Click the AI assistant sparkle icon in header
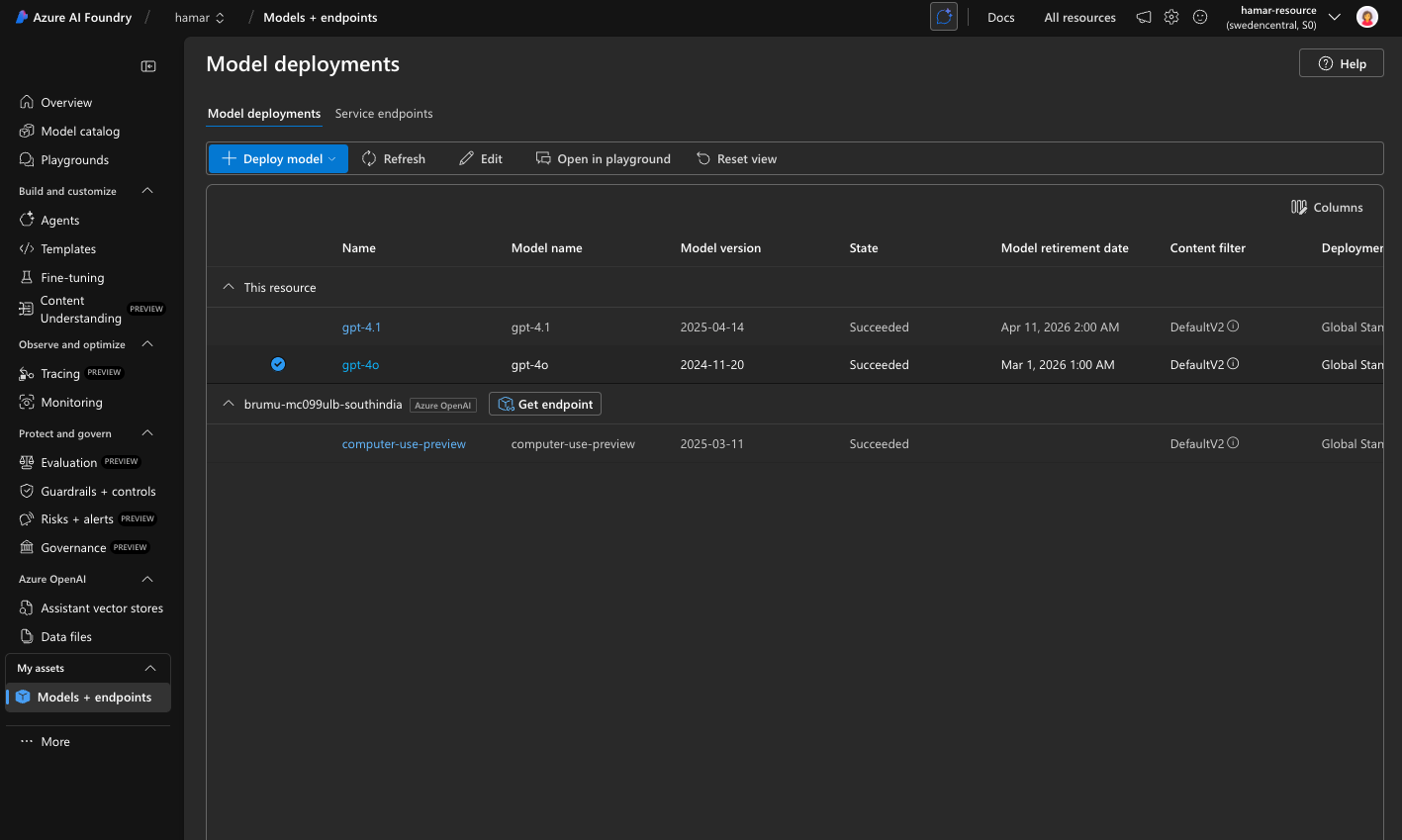1402x840 pixels. click(x=944, y=17)
